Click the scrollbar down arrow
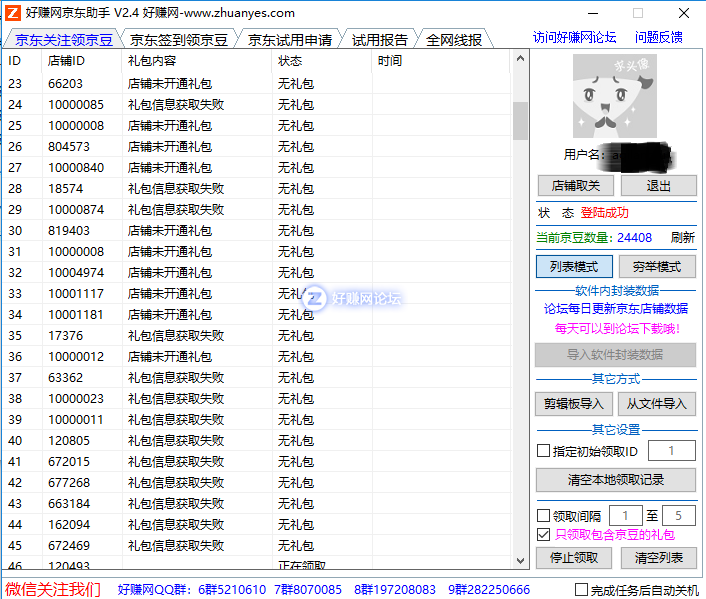Viewport: 706px width, 599px height. pyautogui.click(x=520, y=561)
